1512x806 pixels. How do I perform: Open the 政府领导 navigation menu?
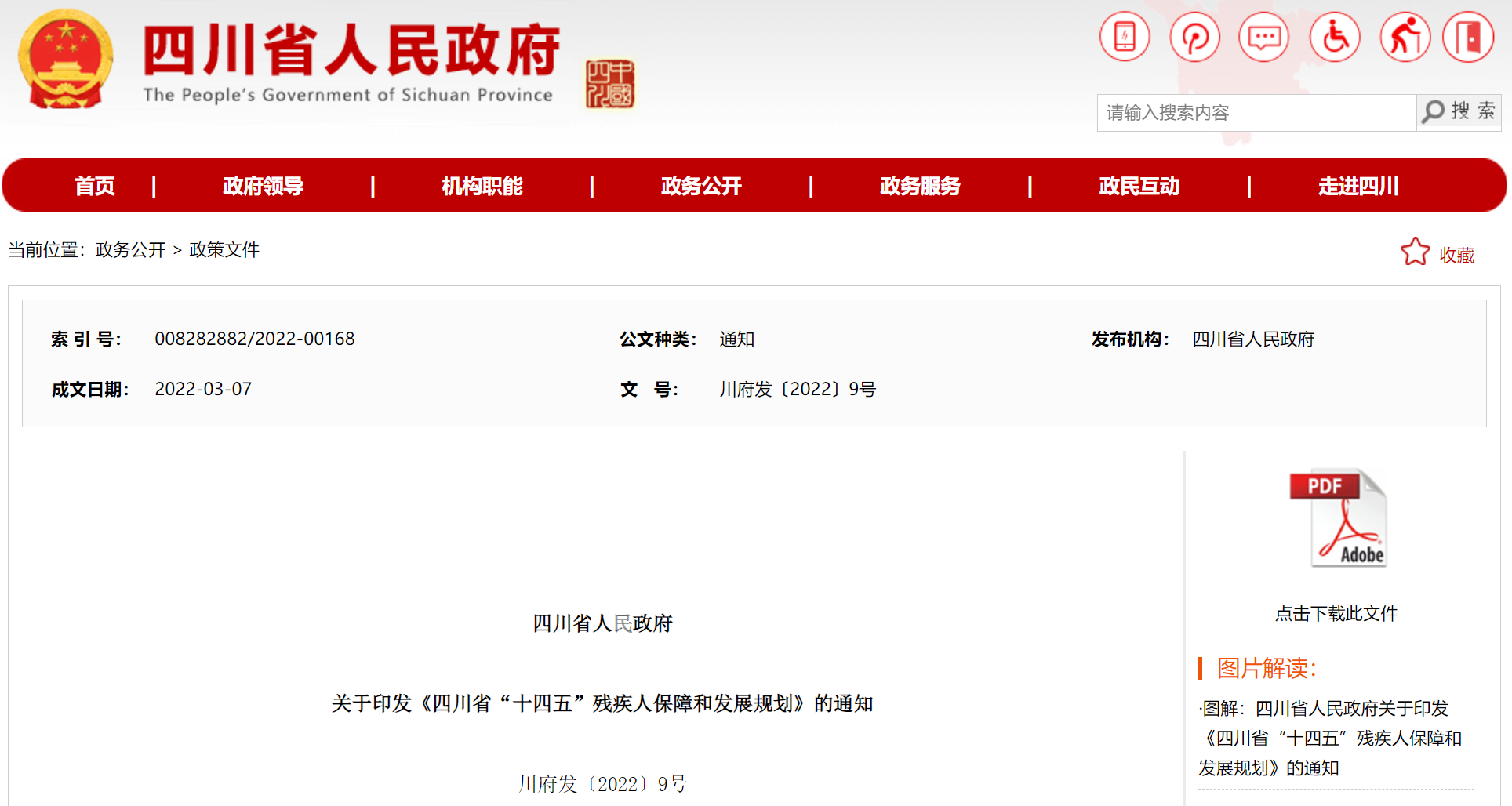click(263, 186)
